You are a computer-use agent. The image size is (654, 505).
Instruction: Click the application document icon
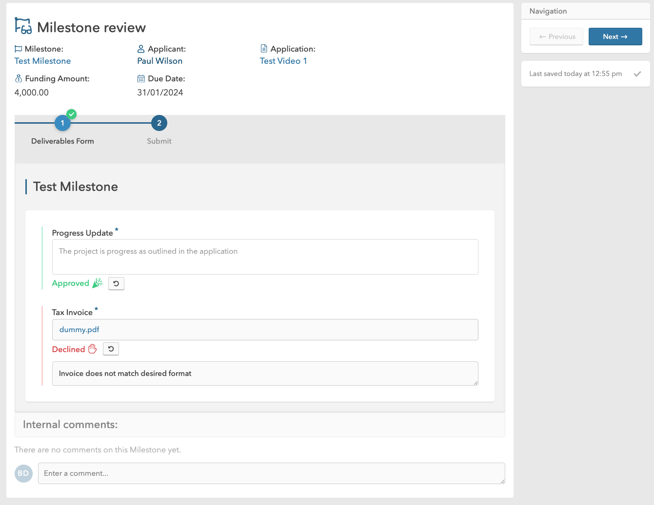[x=264, y=49]
